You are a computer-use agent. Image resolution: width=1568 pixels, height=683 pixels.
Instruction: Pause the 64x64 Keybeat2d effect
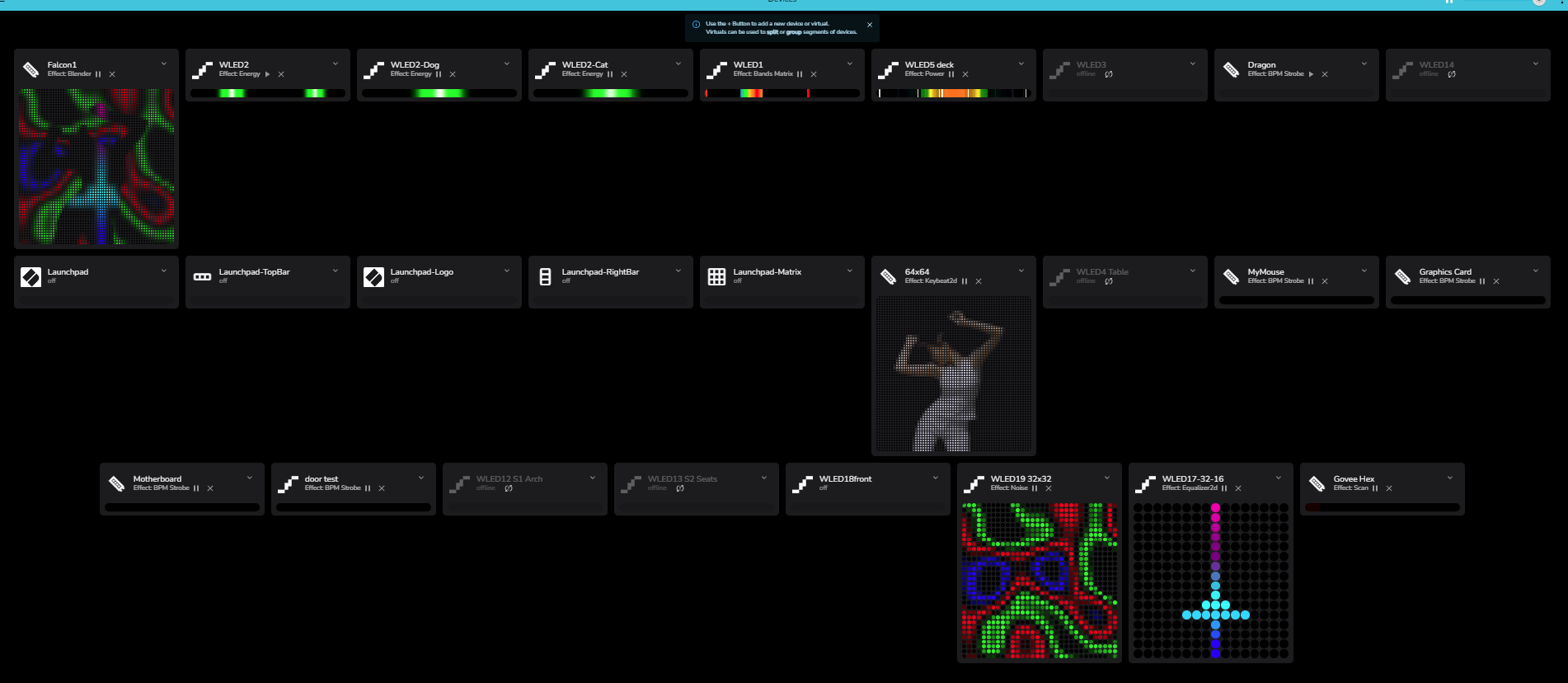(x=965, y=281)
